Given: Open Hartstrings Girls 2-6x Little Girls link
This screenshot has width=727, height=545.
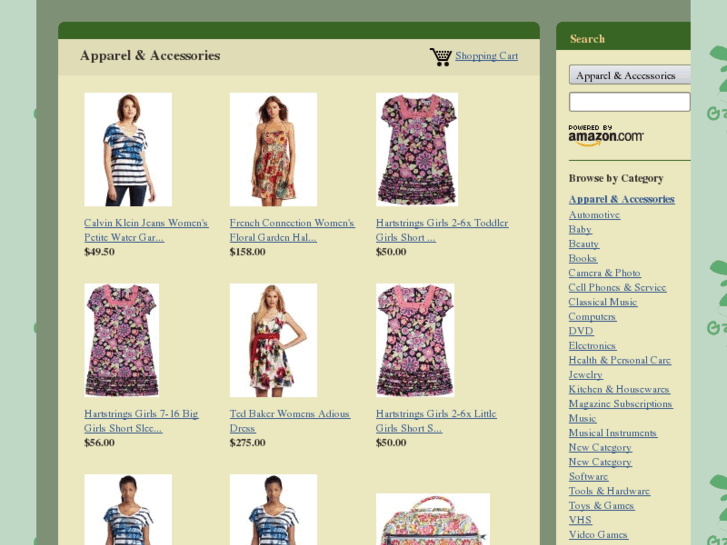Looking at the screenshot, I should point(436,421).
